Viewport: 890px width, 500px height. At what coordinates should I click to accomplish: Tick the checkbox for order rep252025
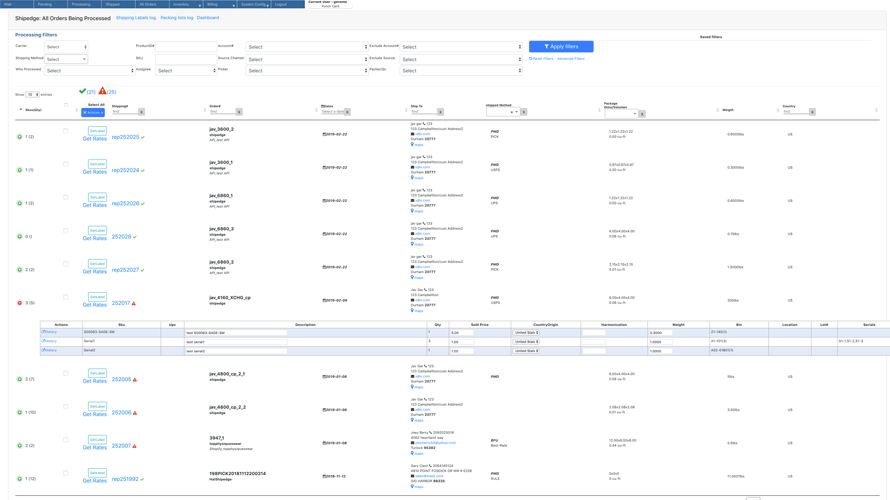click(x=66, y=131)
